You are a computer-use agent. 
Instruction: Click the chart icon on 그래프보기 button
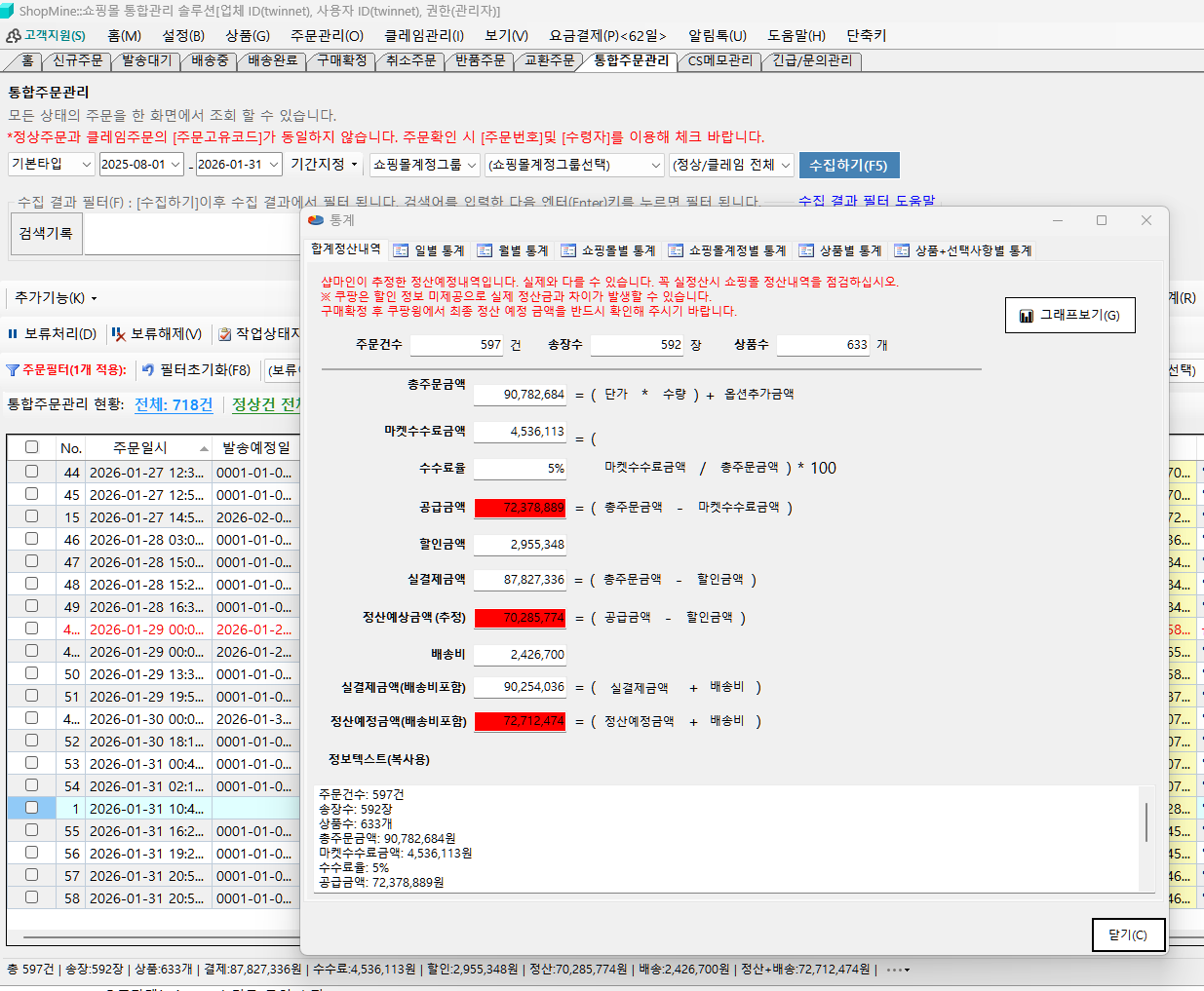click(1026, 316)
